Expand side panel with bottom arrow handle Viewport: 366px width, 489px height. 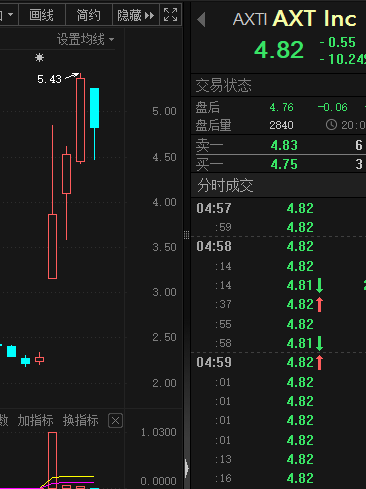(187, 468)
